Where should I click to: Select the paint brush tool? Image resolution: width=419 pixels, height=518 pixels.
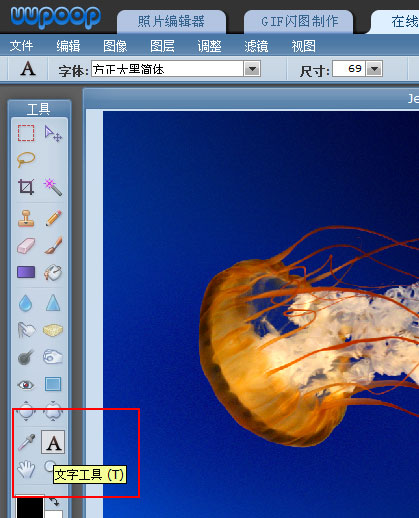[53, 245]
